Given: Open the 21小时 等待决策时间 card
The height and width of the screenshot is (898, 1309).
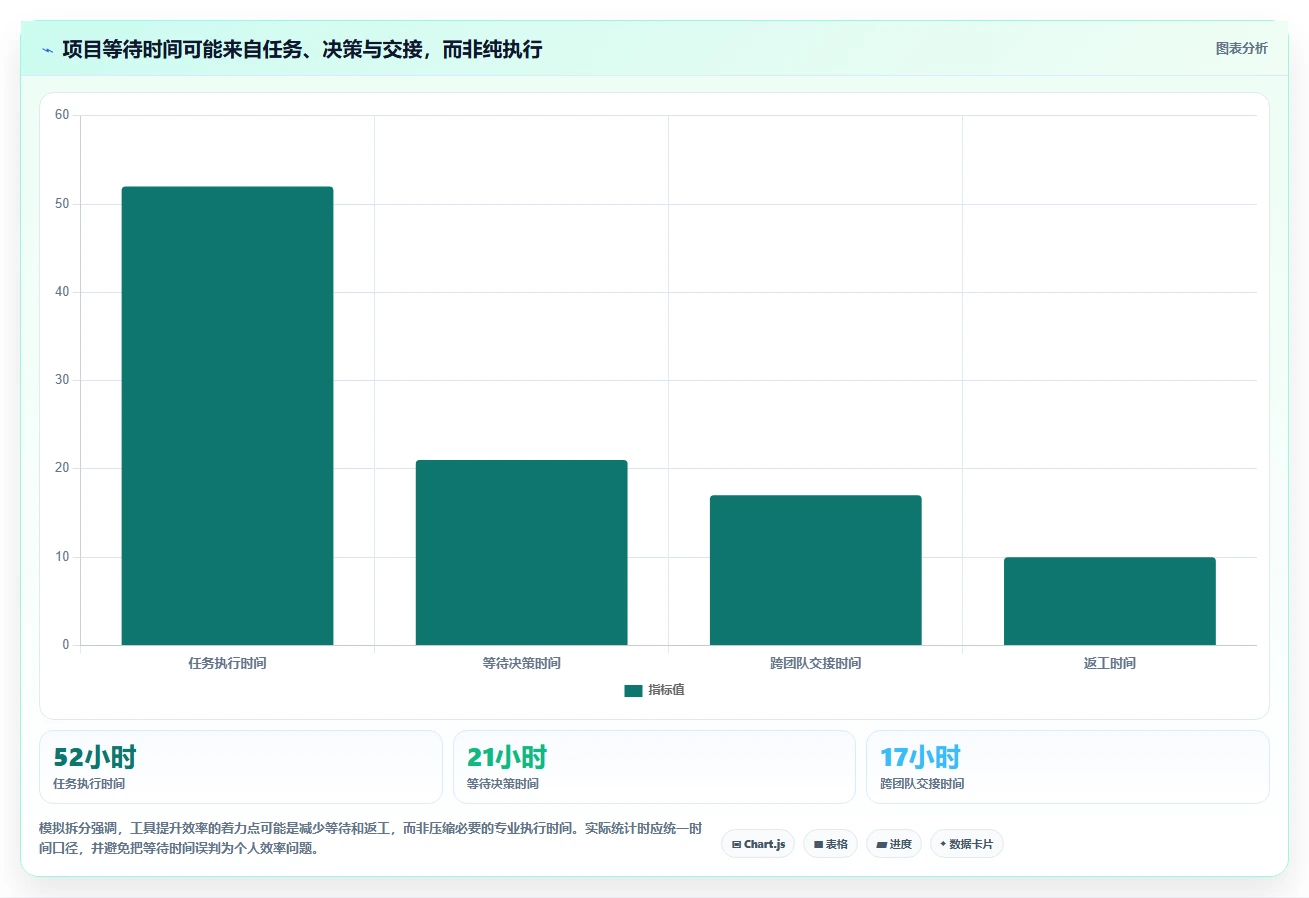Looking at the screenshot, I should coord(654,767).
